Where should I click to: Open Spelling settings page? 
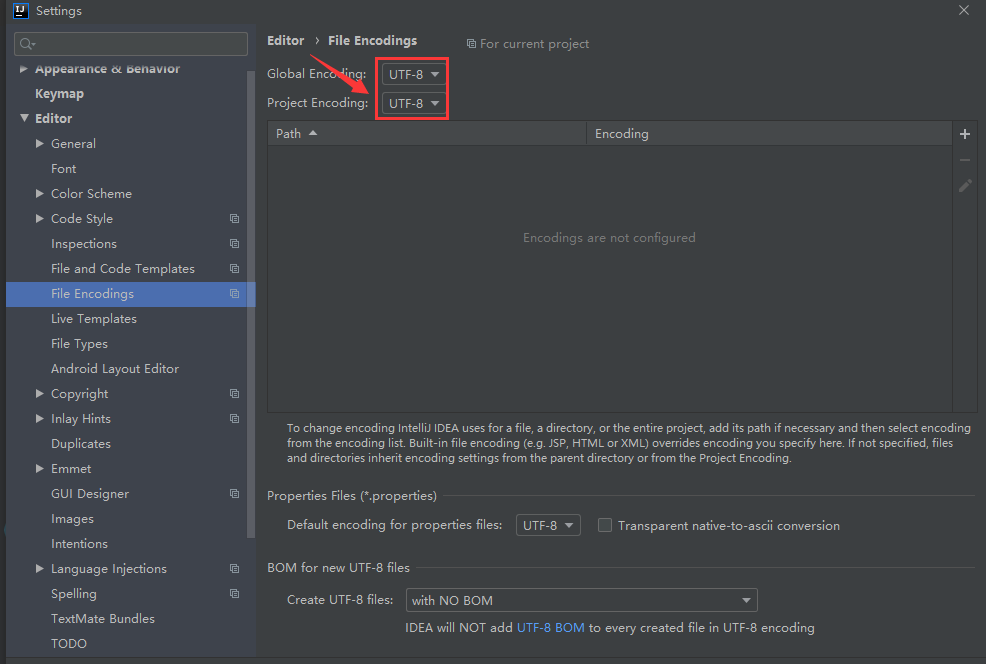pyautogui.click(x=74, y=594)
